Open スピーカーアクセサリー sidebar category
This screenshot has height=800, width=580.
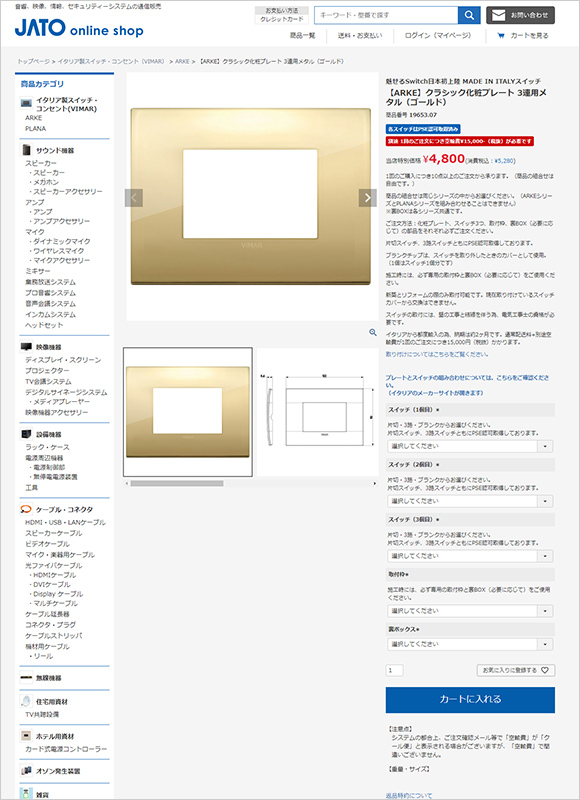pyautogui.click(x=66, y=191)
